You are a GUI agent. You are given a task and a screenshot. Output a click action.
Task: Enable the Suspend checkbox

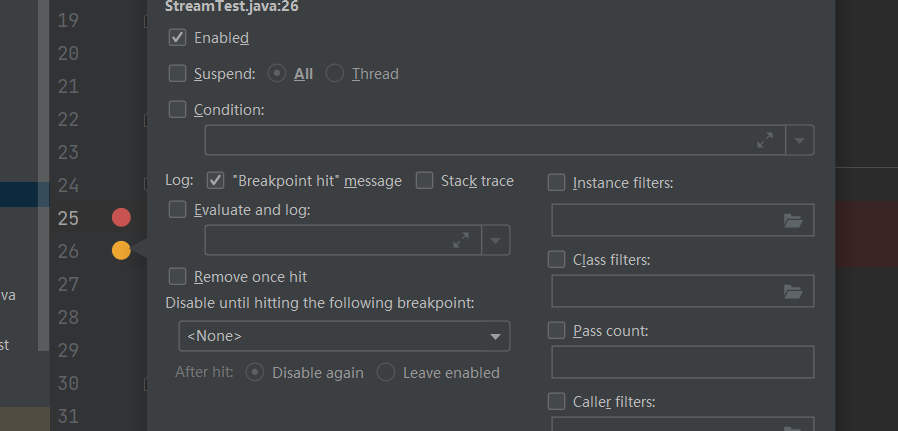click(178, 73)
